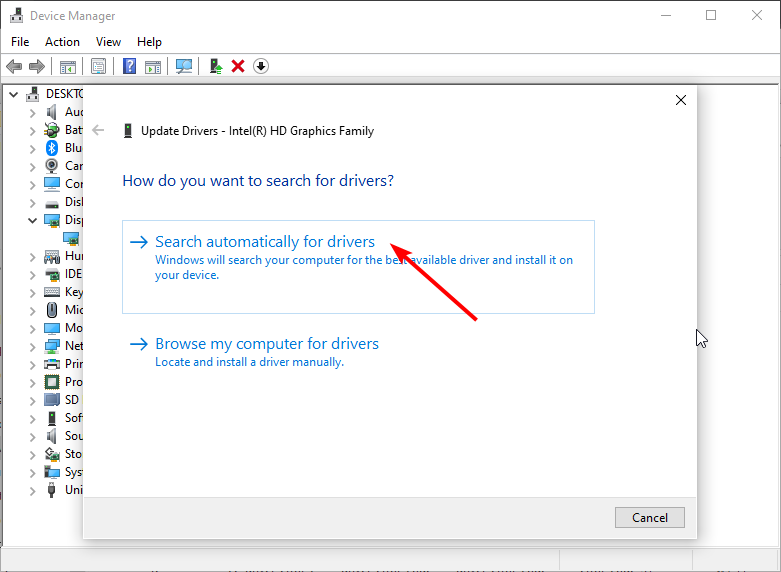Click the Print queues printer icon

point(52,364)
